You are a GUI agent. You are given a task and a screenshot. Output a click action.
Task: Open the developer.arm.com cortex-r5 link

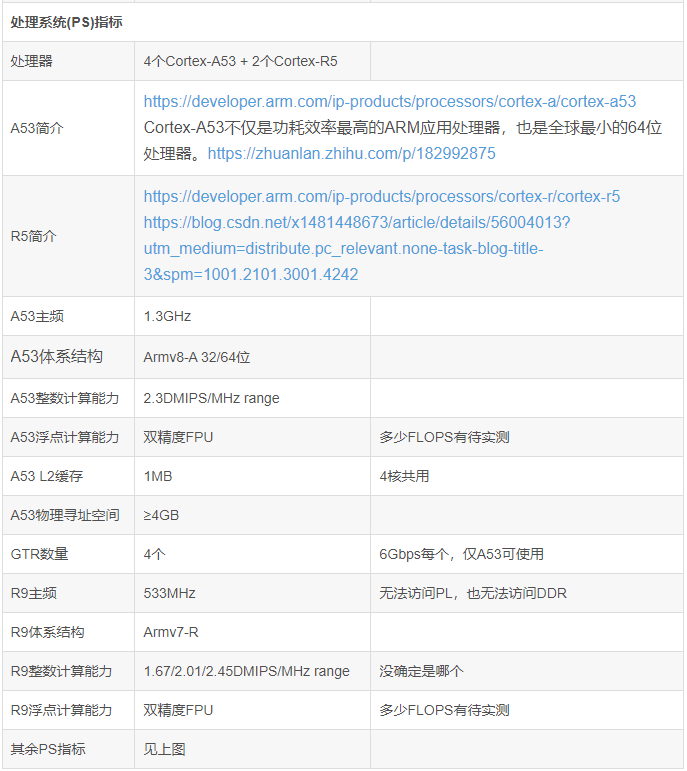(382, 196)
